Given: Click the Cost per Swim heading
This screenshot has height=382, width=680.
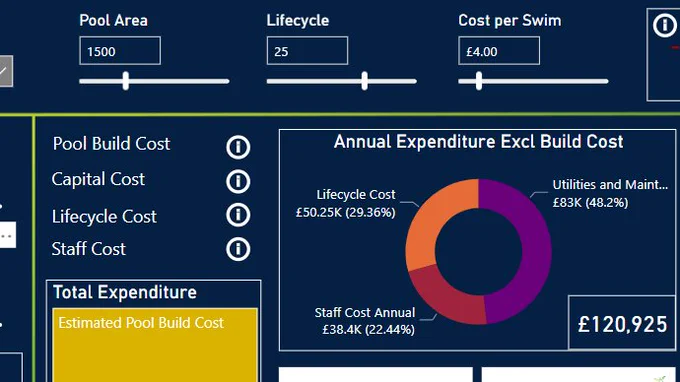Looking at the screenshot, I should tap(510, 20).
